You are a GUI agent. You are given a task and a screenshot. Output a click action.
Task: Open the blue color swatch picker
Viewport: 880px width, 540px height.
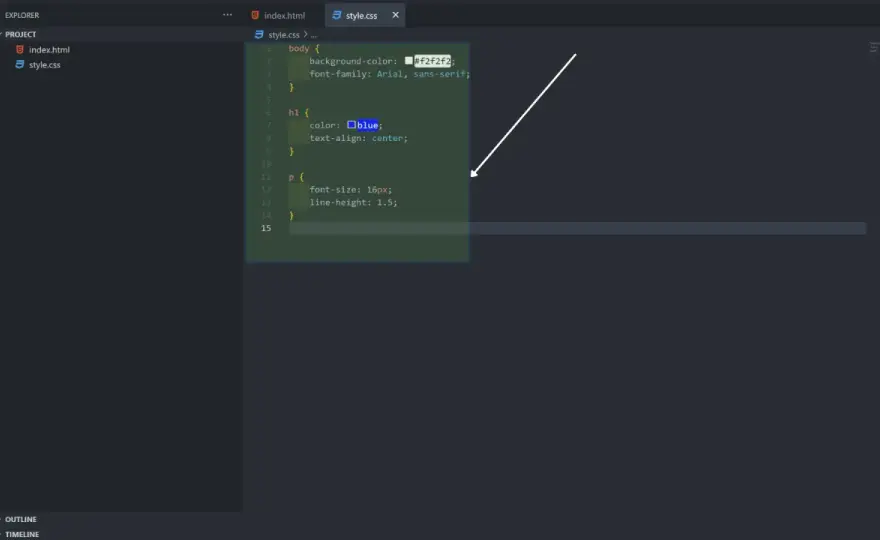tap(351, 125)
